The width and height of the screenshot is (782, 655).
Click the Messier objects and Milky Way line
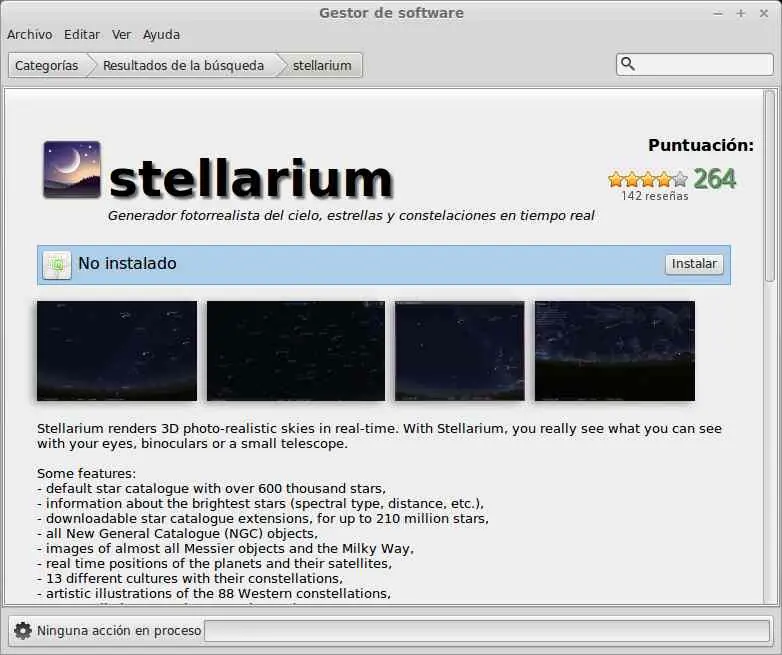point(225,548)
